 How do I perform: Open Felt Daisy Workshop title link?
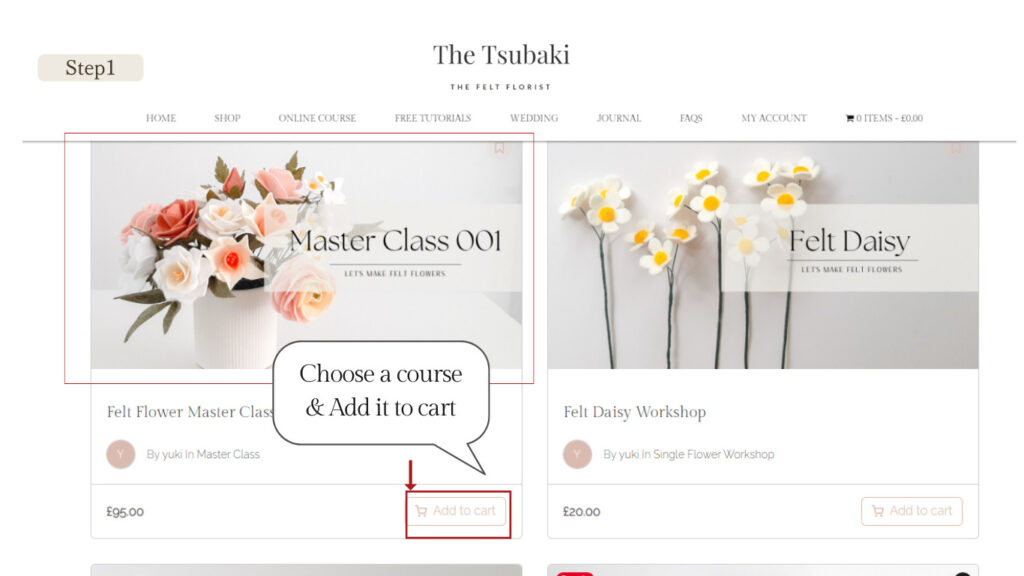click(x=635, y=412)
